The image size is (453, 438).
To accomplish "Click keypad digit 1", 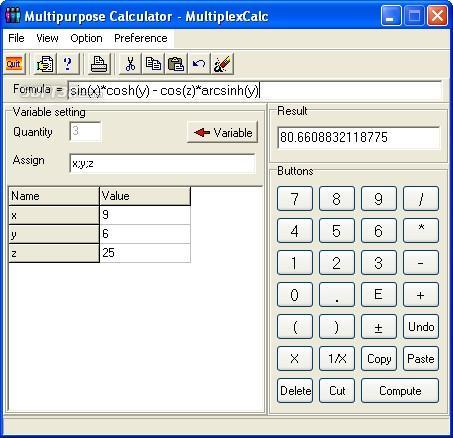I will point(295,263).
